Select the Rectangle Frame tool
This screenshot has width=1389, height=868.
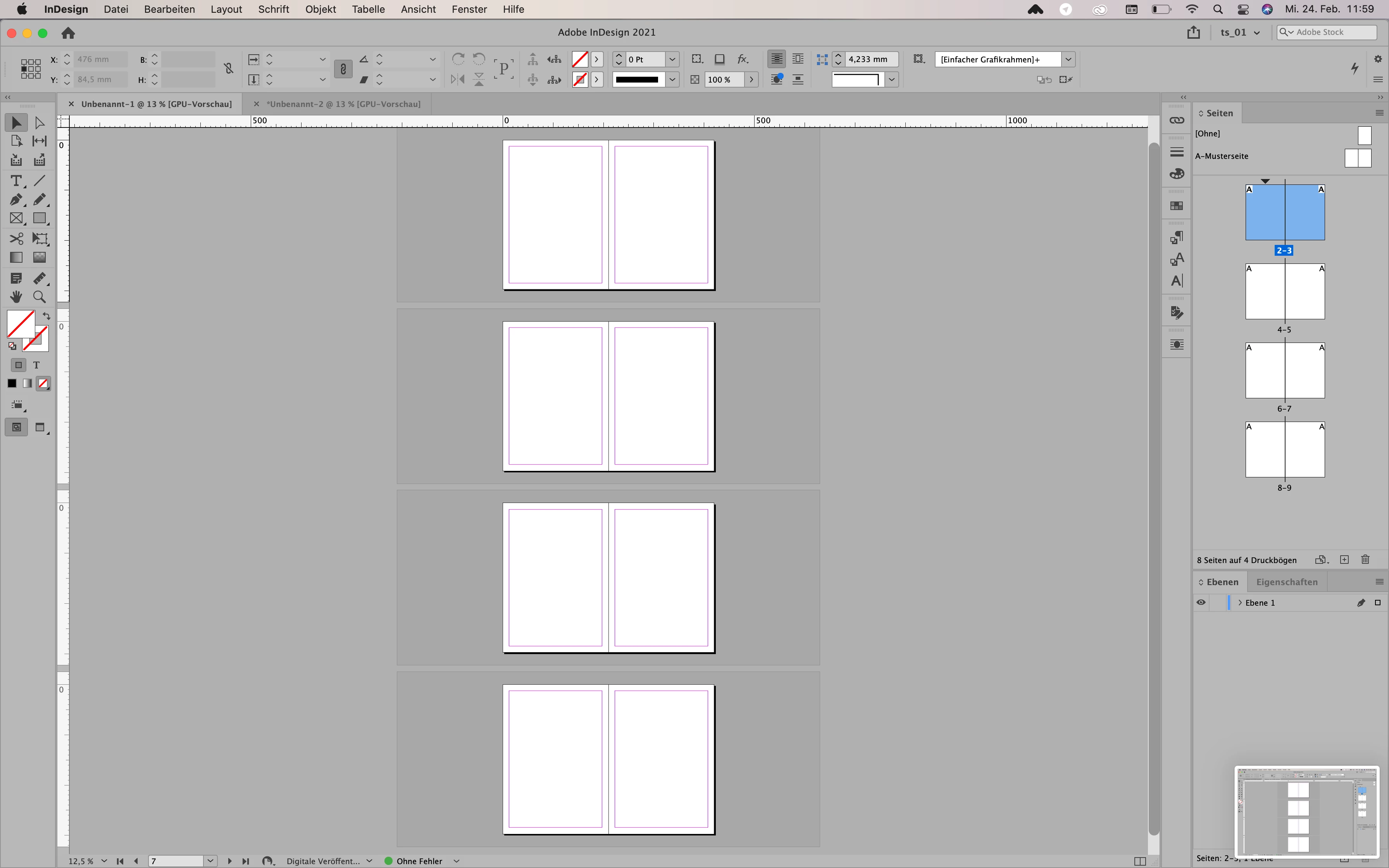[x=16, y=219]
